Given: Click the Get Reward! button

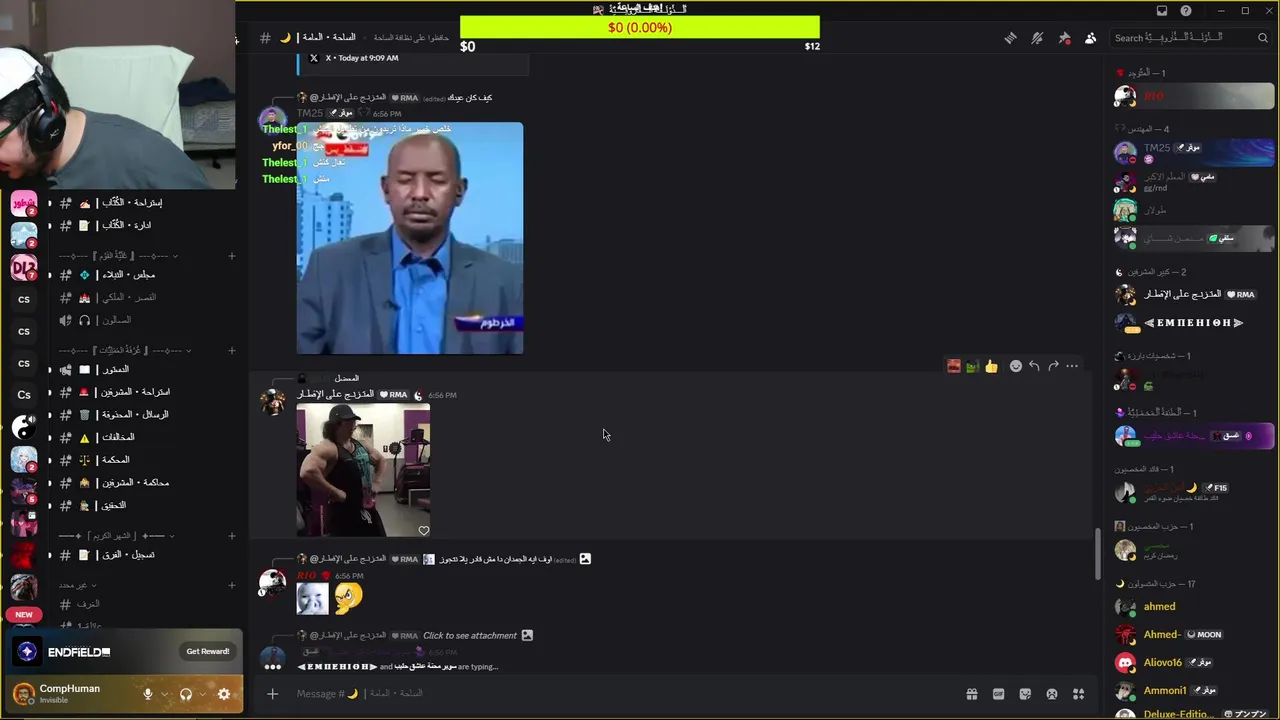Looking at the screenshot, I should (208, 651).
